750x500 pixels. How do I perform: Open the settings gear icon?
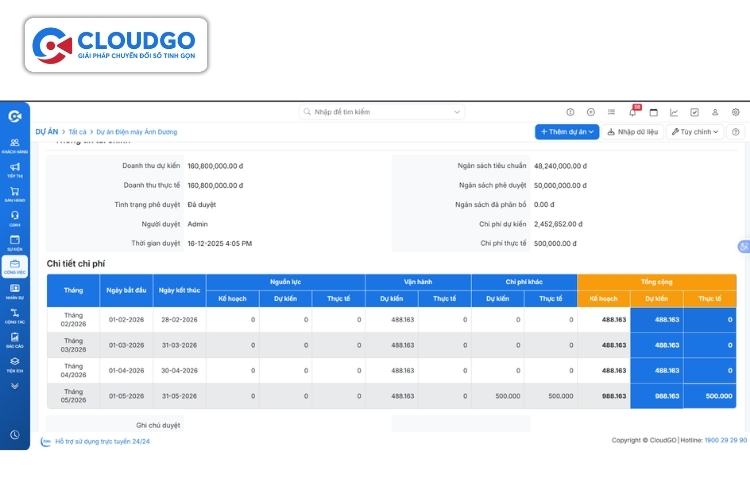tap(736, 112)
